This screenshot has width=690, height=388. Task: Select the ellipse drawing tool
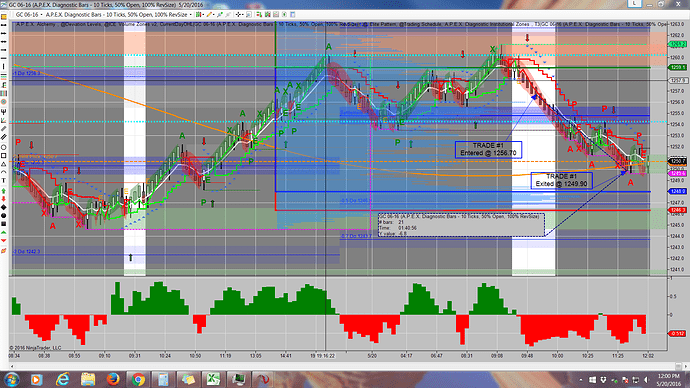(4, 147)
